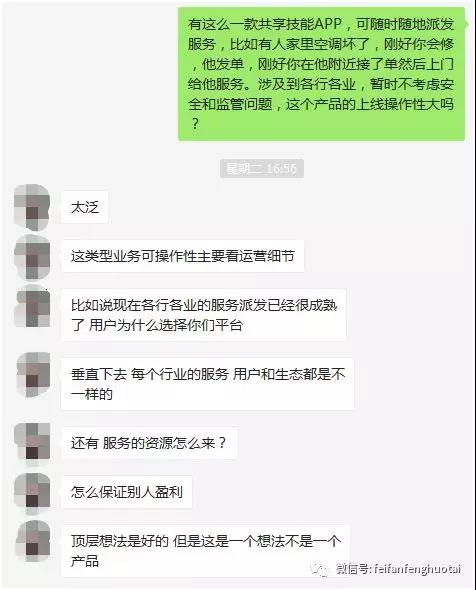Image resolution: width=476 pixels, height=590 pixels.
Task: Tap avatar next to "这类型业务可操作性" message
Action: coord(32,257)
